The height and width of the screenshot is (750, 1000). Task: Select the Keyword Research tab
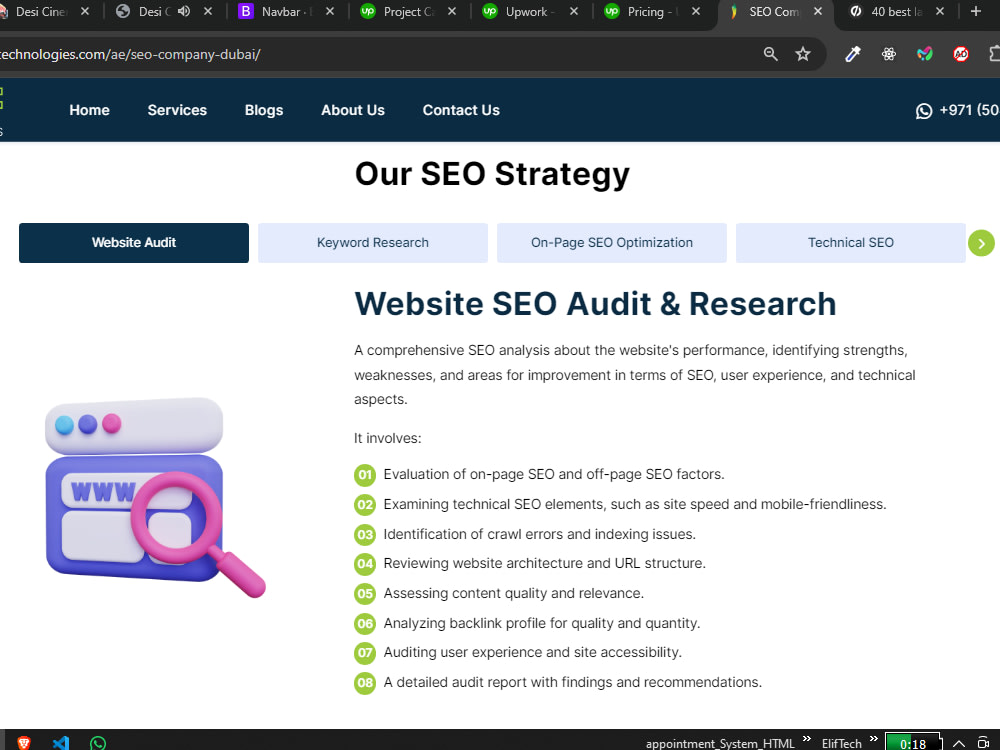click(373, 243)
